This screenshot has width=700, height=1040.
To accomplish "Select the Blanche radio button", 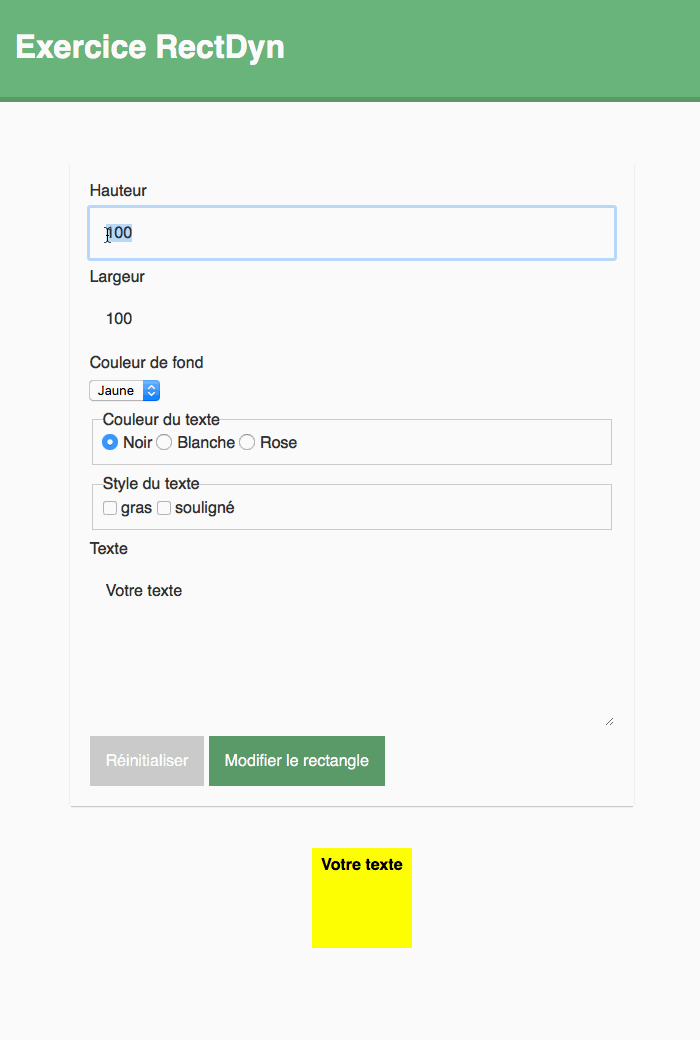I will [x=164, y=442].
